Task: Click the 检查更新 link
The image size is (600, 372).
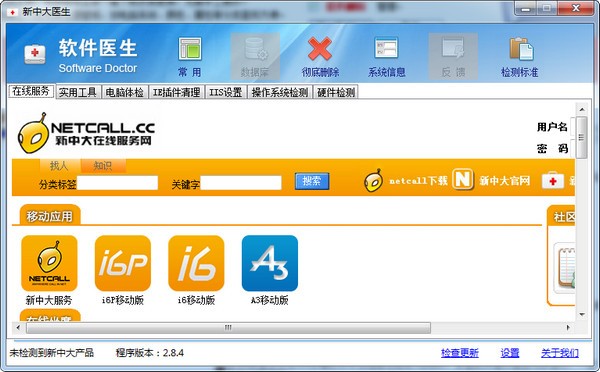Action: pyautogui.click(x=460, y=353)
